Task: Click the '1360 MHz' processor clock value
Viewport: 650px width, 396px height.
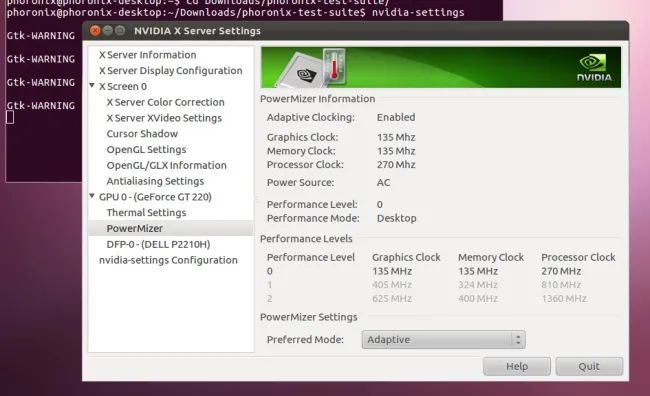Action: (x=564, y=299)
